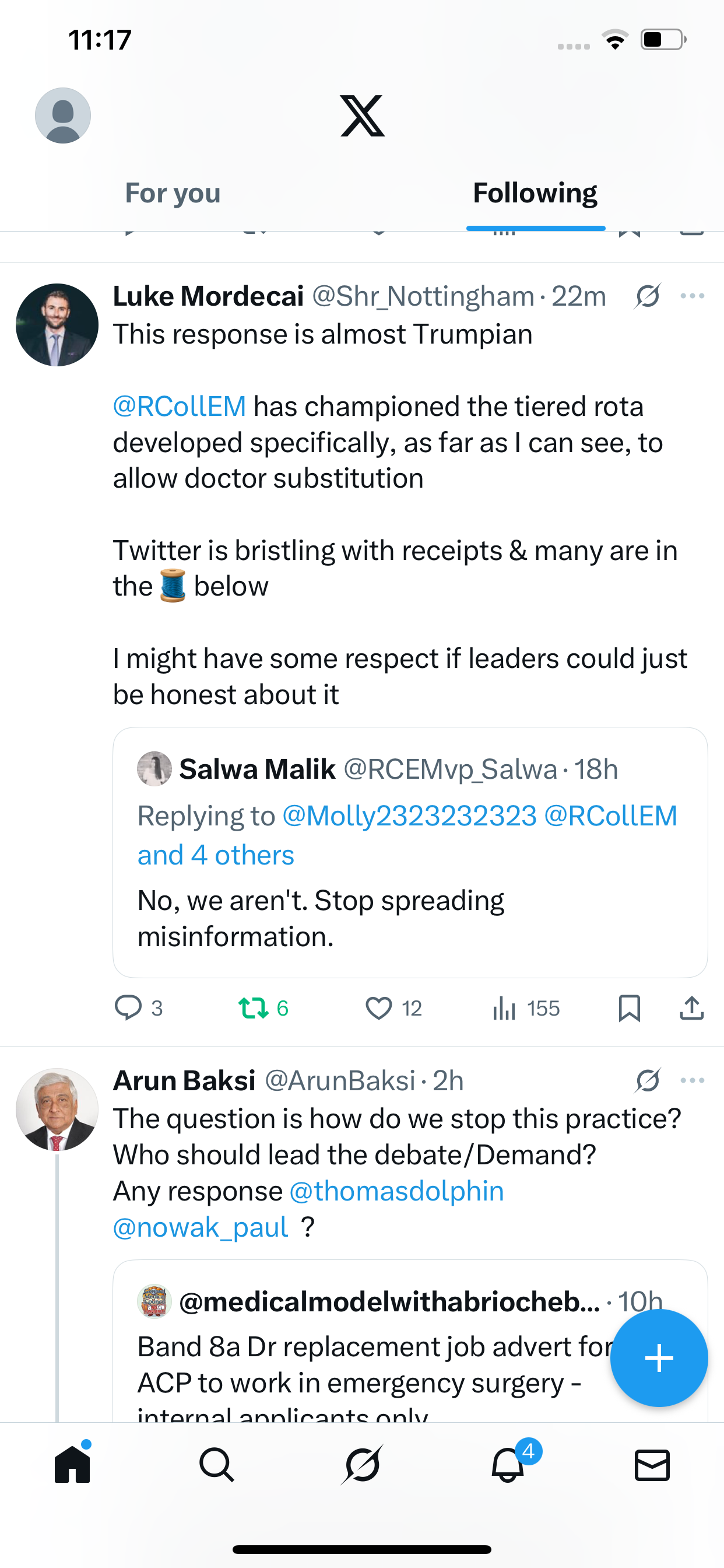Bookmark Luke Mordecai's post
The image size is (724, 1568).
[629, 1008]
